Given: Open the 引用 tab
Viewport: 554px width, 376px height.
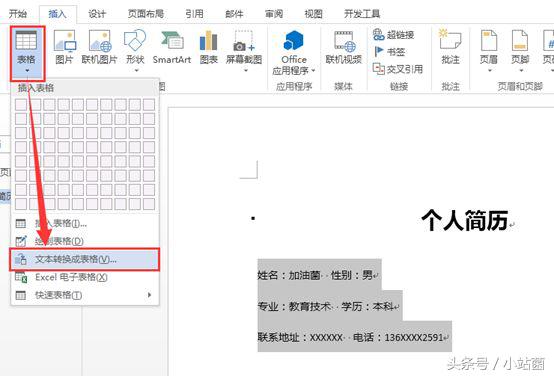Looking at the screenshot, I should [194, 14].
